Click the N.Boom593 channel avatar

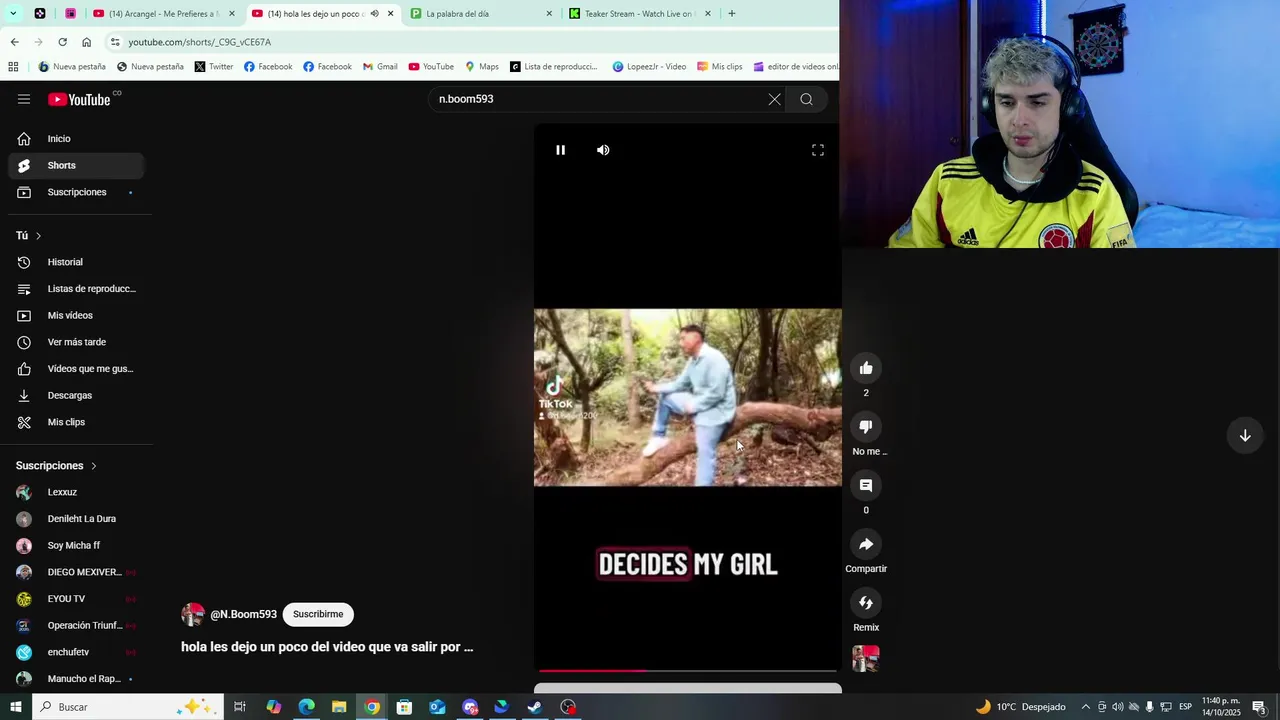click(x=193, y=614)
